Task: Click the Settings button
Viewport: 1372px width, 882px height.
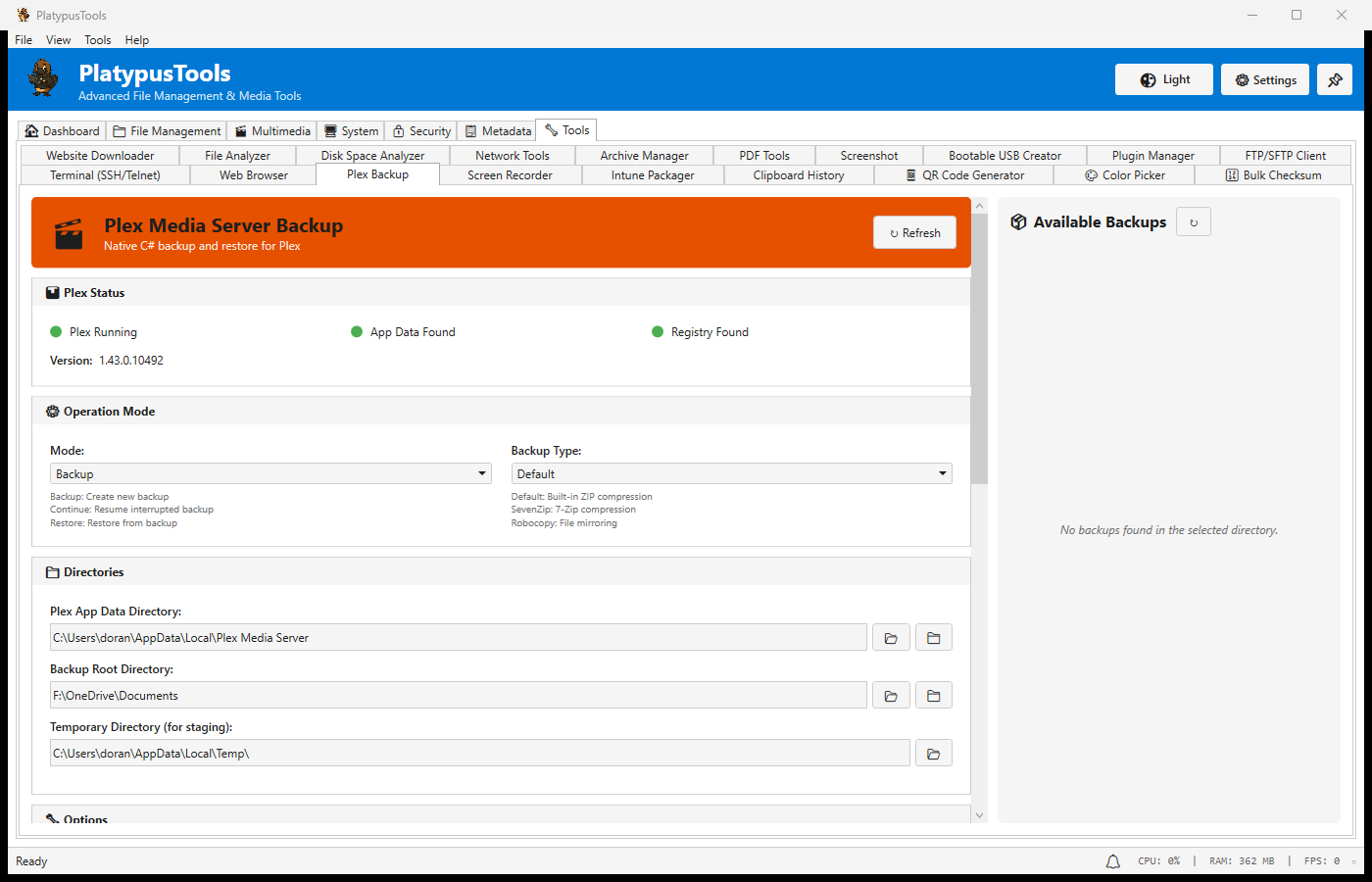Action: point(1265,79)
